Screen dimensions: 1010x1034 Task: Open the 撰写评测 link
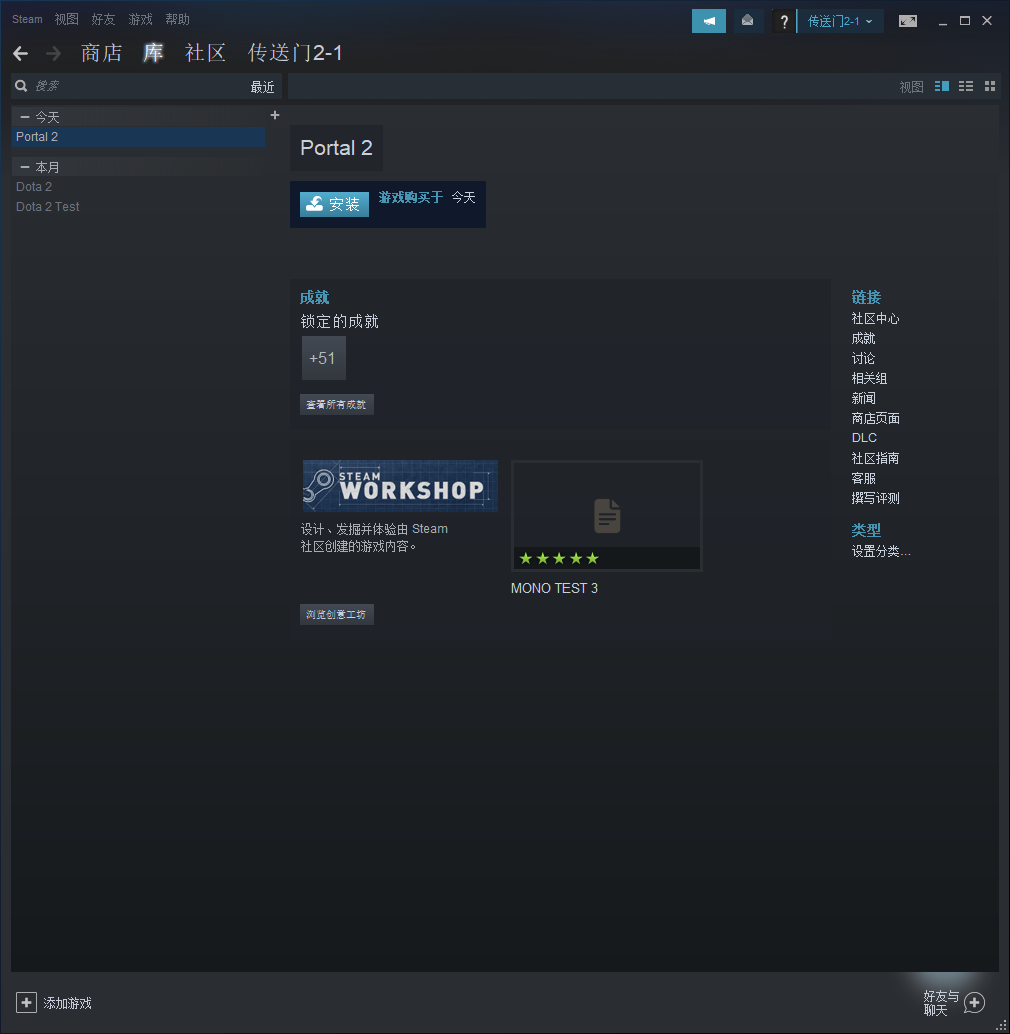pos(876,498)
